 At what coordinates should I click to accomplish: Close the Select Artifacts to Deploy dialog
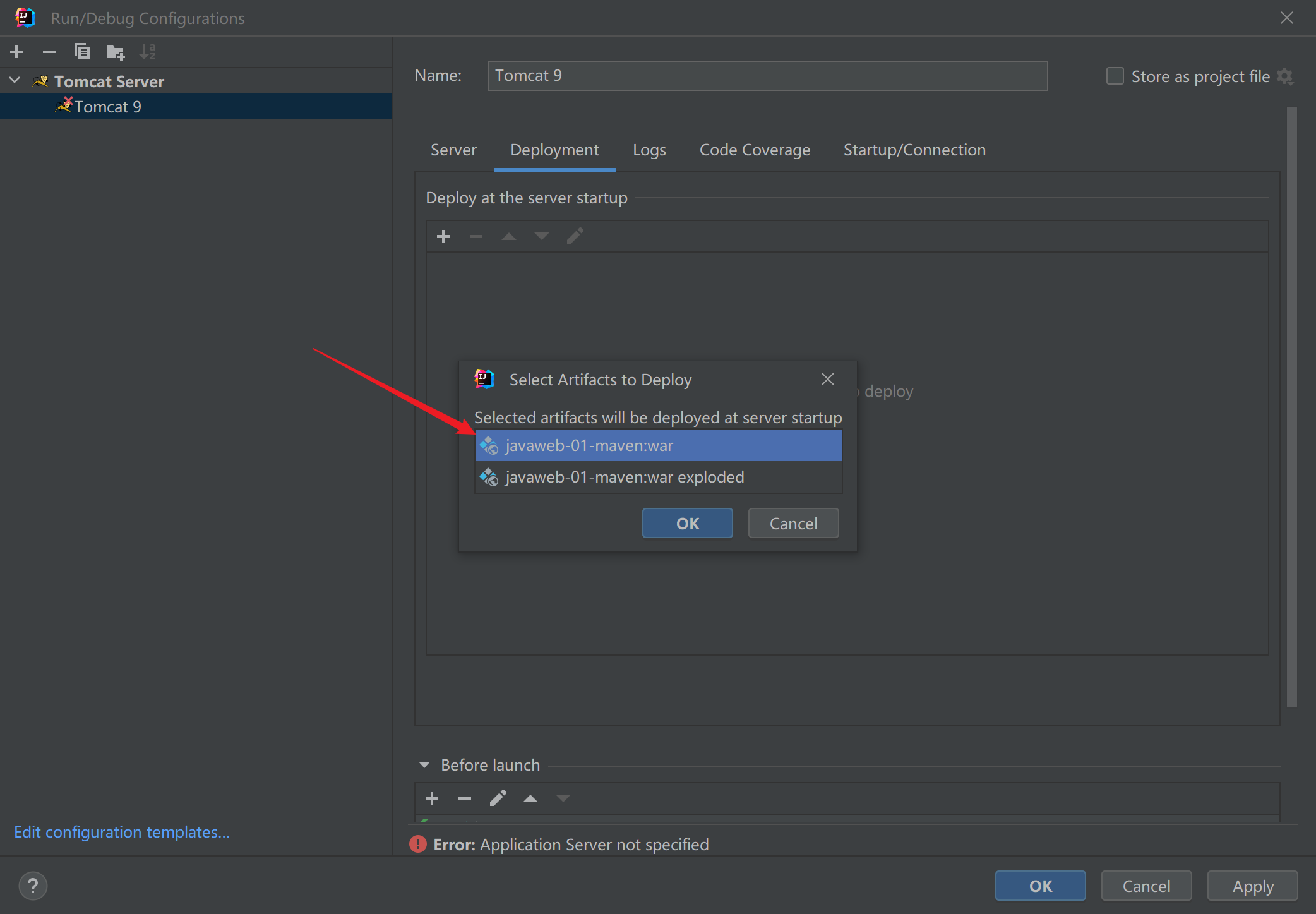tap(828, 379)
